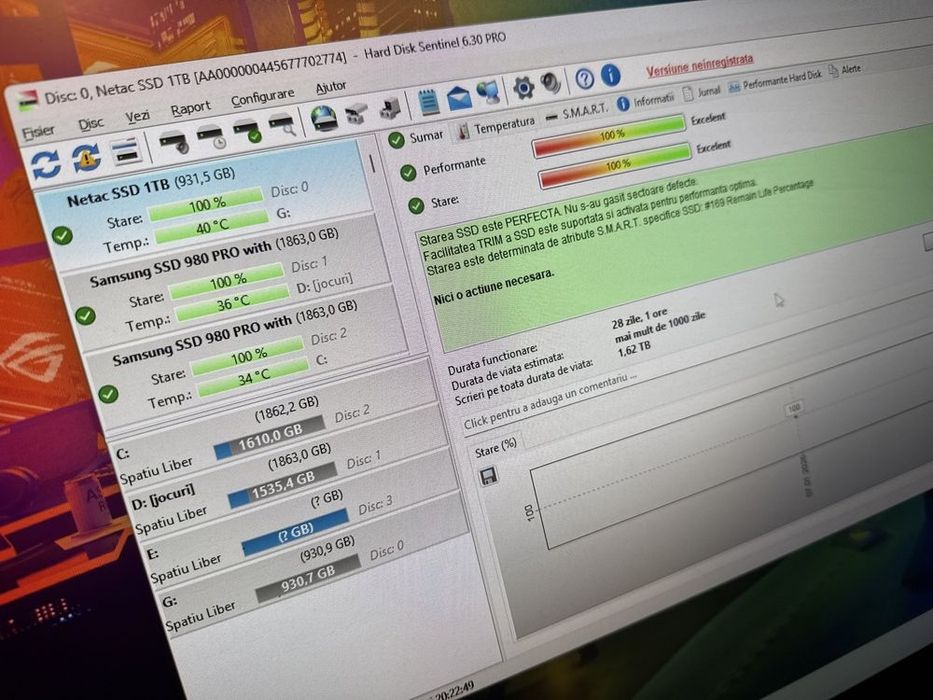Open the Fisier menu
The width and height of the screenshot is (933, 700).
point(37,132)
